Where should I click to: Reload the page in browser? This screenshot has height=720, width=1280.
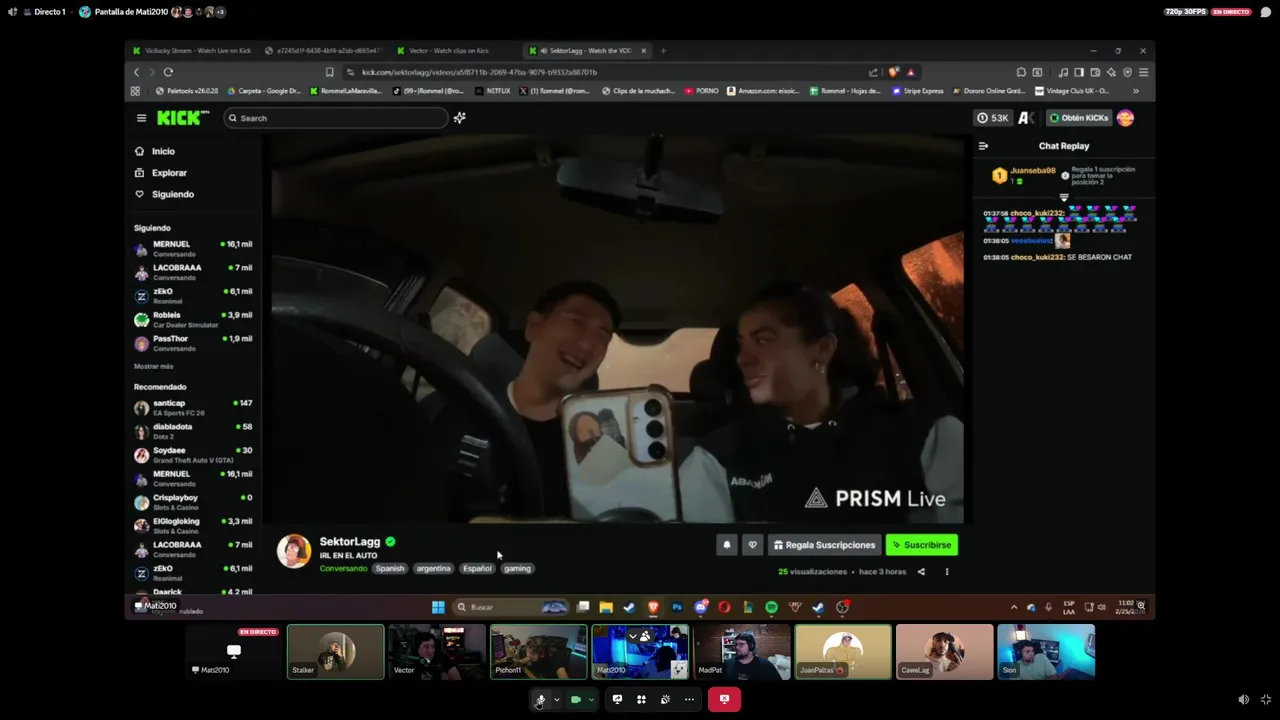coord(168,72)
